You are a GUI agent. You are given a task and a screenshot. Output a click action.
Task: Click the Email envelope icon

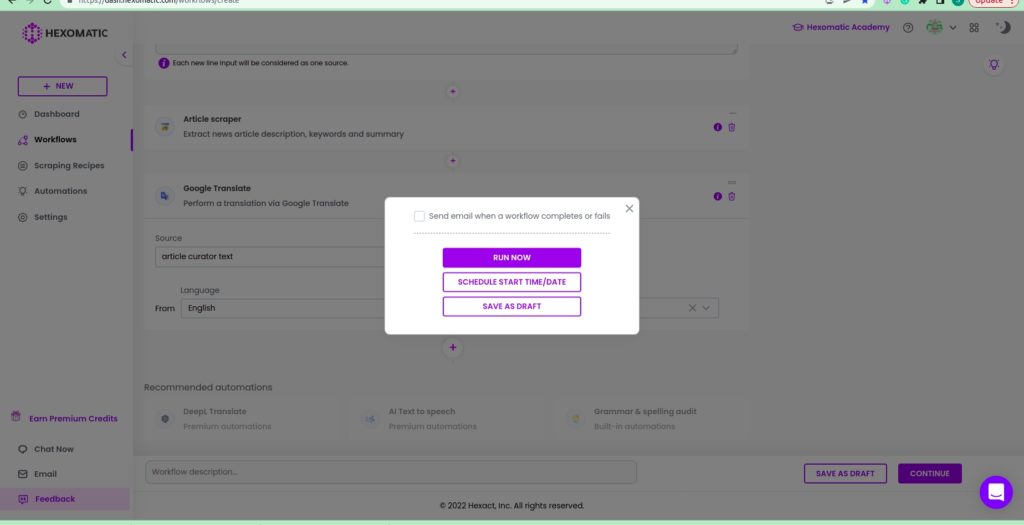pyautogui.click(x=23, y=474)
